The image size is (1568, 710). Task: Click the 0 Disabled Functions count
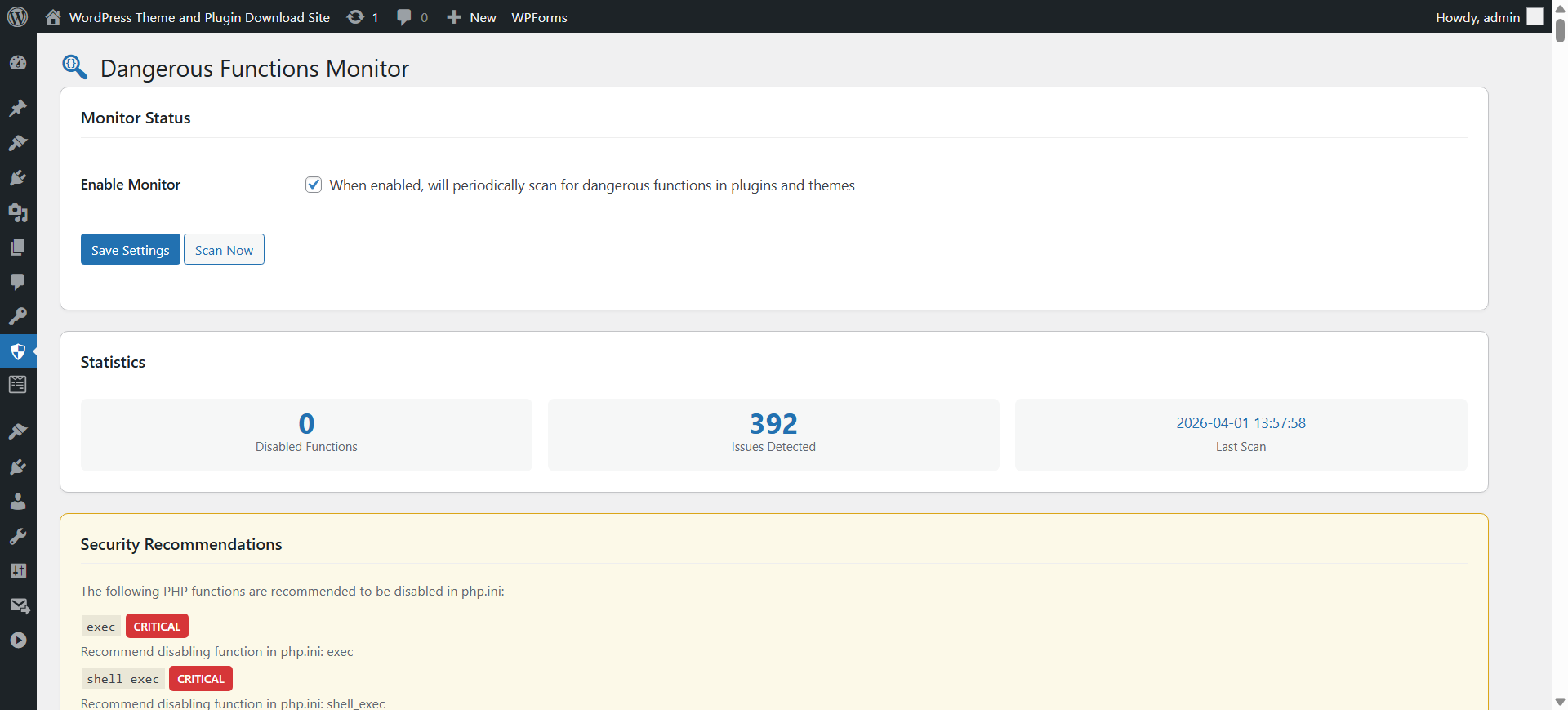[306, 423]
